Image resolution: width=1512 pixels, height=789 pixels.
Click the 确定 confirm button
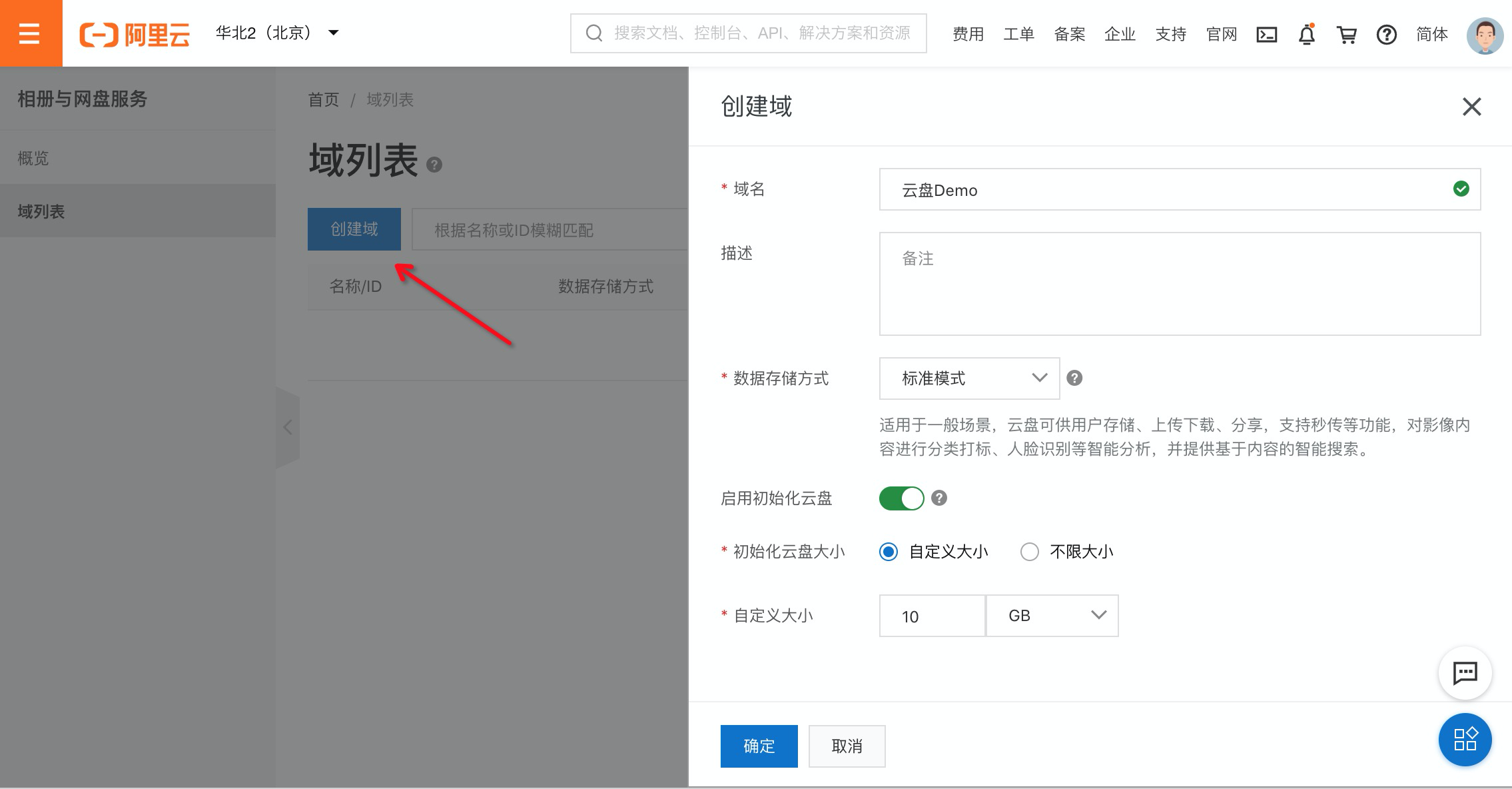tap(759, 746)
